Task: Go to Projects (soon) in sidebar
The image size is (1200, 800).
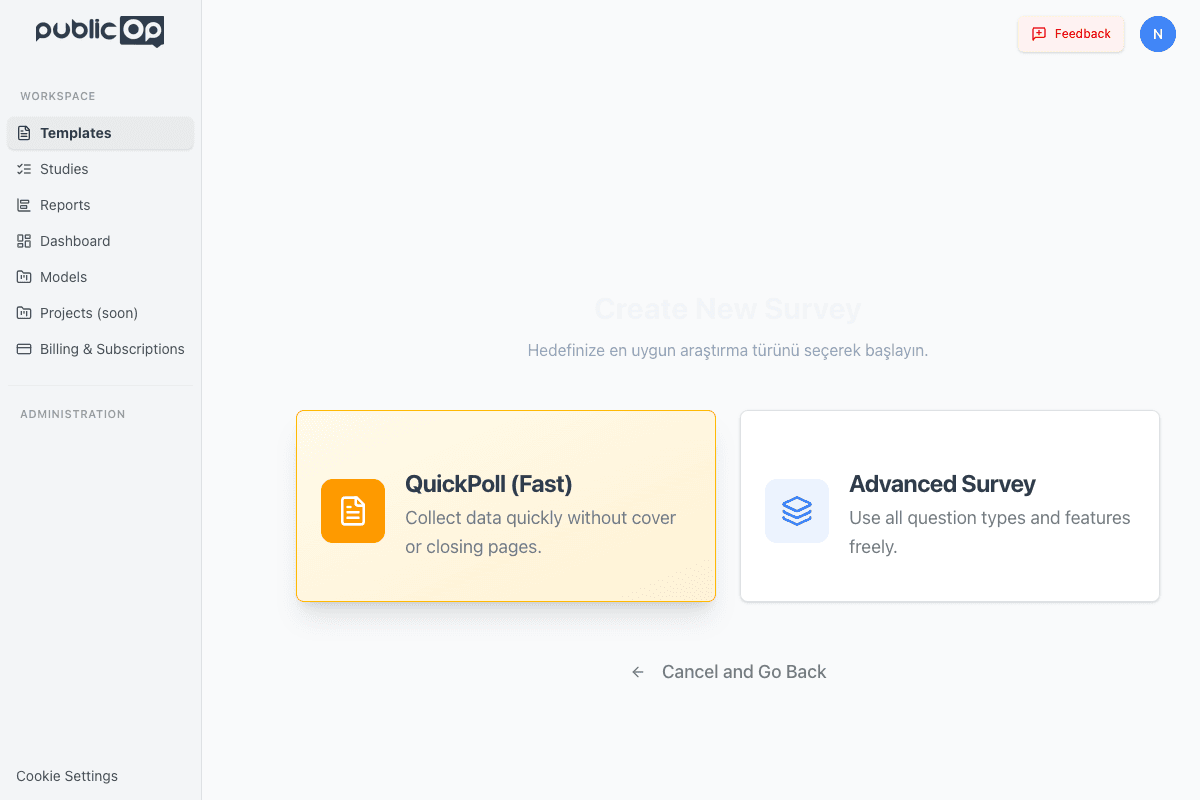Action: coord(89,313)
